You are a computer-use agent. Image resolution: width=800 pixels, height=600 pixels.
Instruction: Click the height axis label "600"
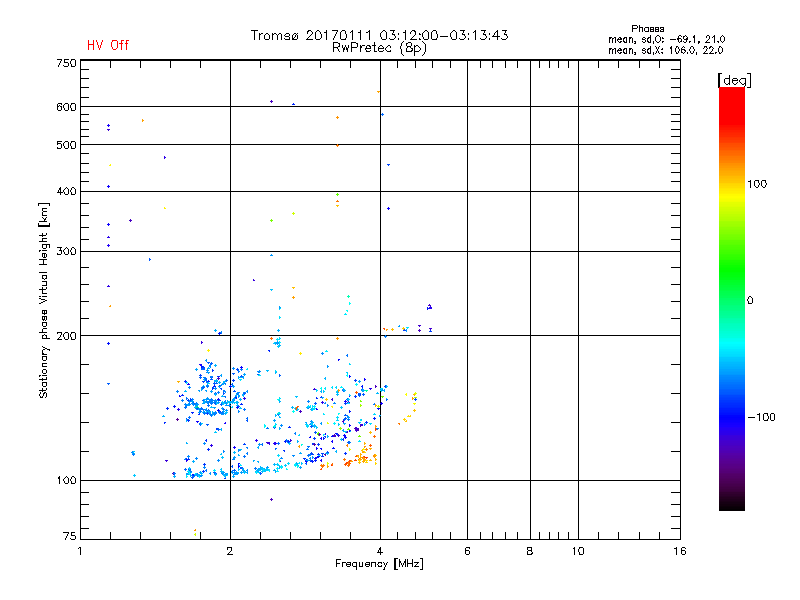[66, 107]
